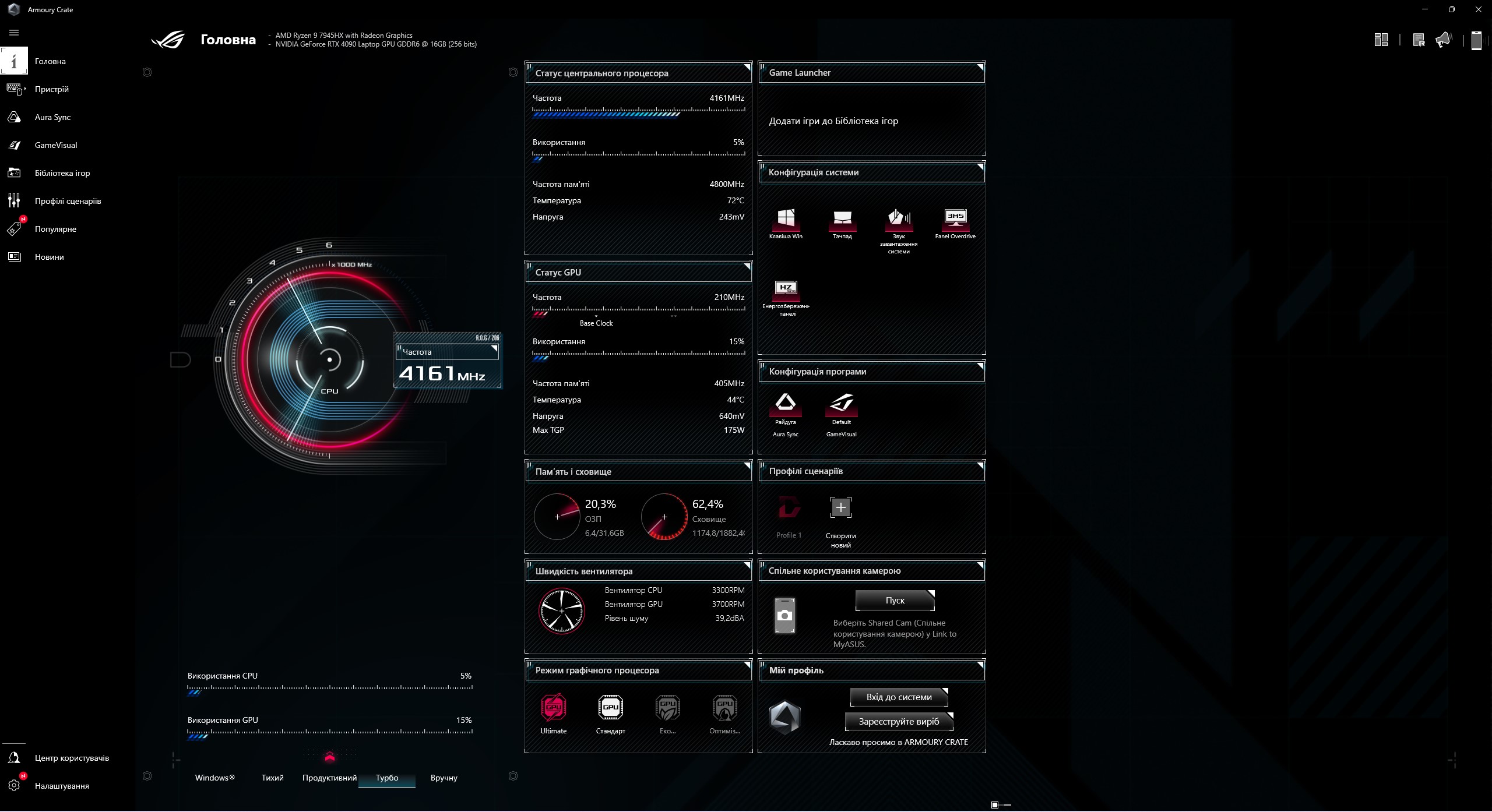Click the circular CPU frequency gauge
The height and width of the screenshot is (812, 1492).
pos(330,360)
